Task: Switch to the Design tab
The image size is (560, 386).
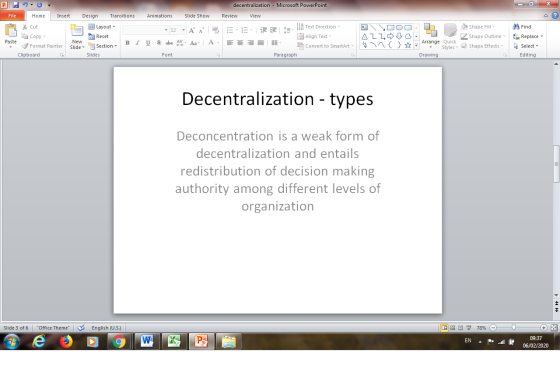Action: tap(90, 16)
